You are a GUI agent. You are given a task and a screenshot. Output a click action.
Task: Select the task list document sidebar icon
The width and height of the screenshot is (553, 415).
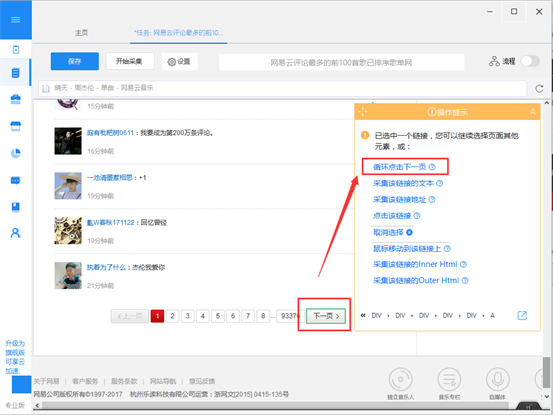16,73
